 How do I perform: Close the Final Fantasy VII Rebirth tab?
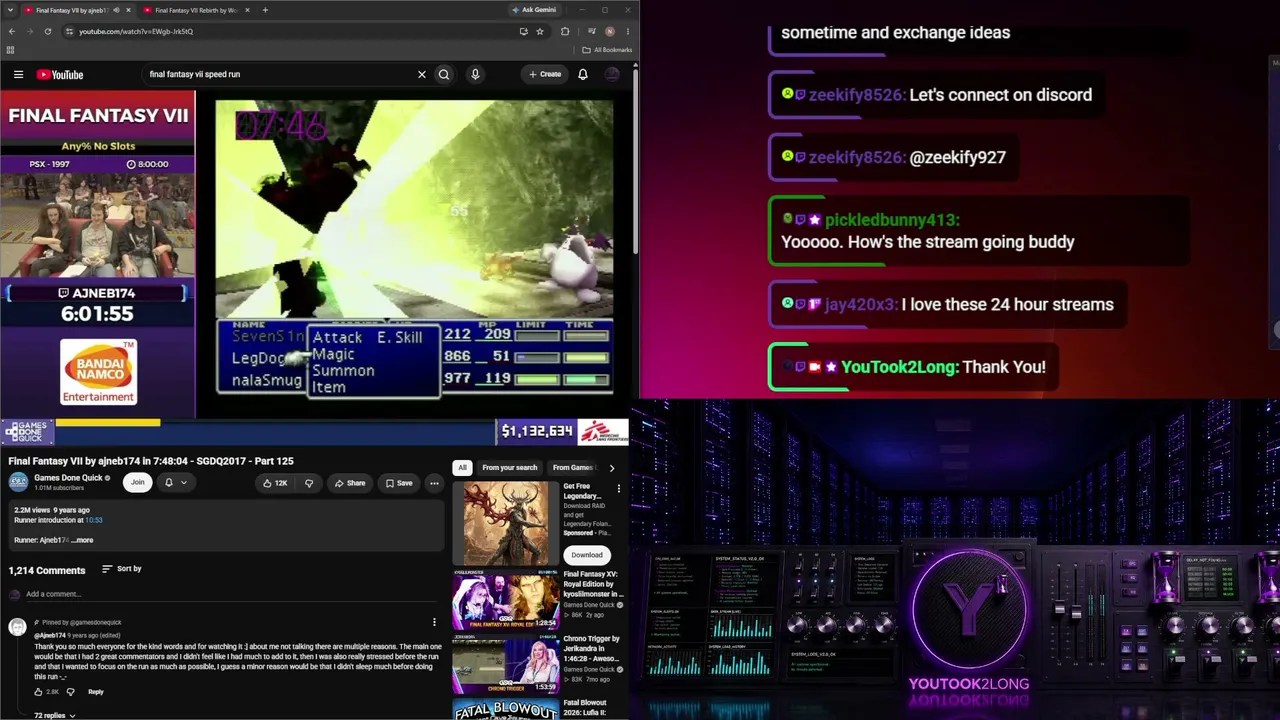click(247, 10)
